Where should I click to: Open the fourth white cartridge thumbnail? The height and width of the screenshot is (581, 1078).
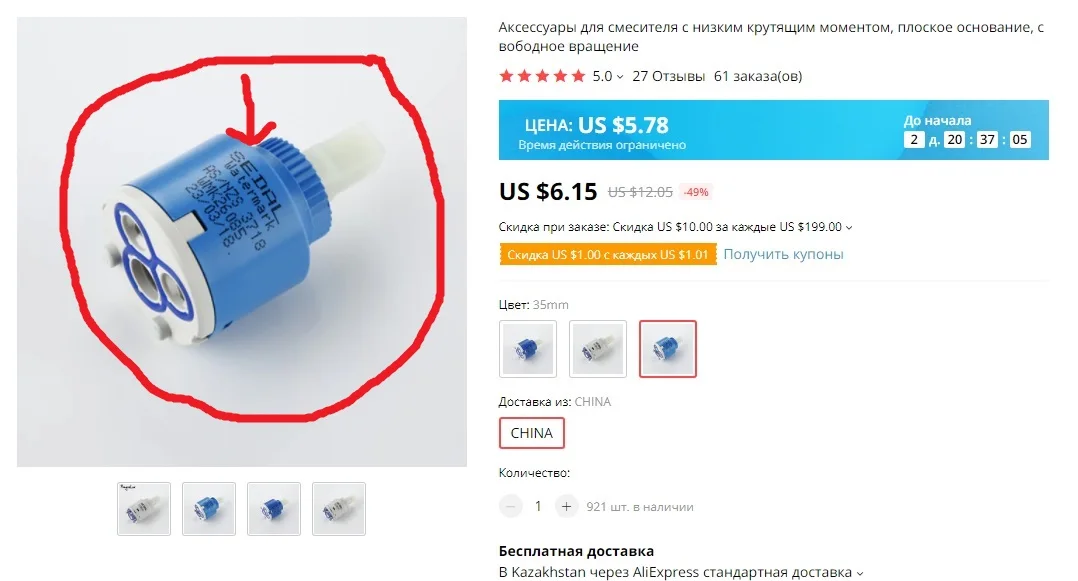tap(339, 509)
